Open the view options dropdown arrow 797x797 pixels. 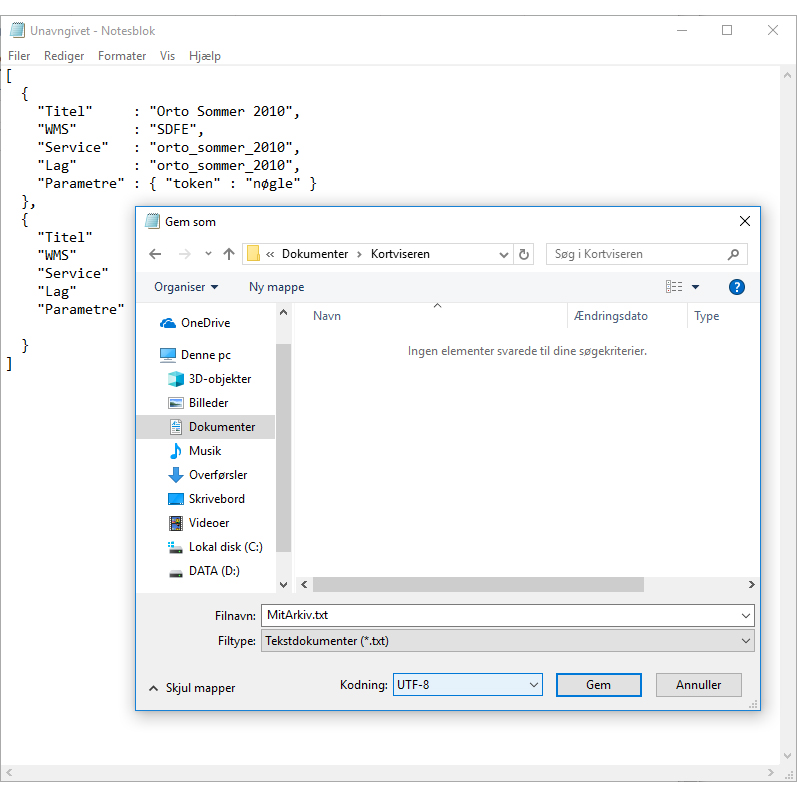(x=696, y=288)
